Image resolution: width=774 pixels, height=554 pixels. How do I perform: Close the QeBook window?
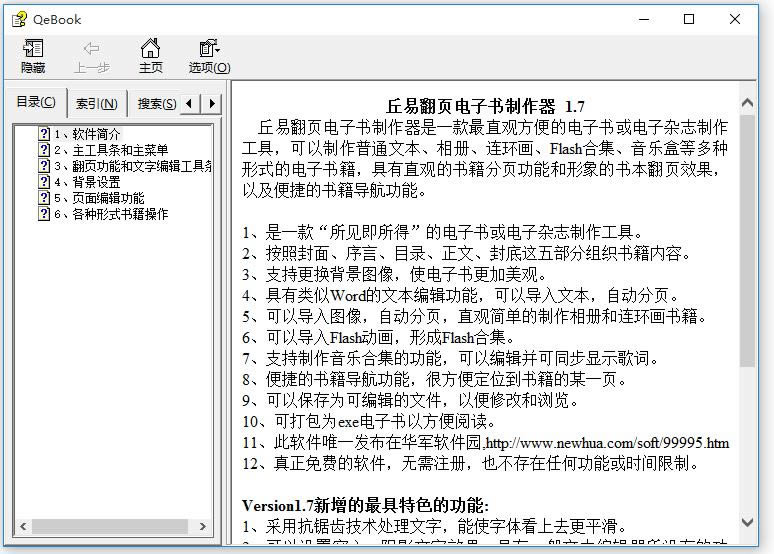tap(735, 19)
